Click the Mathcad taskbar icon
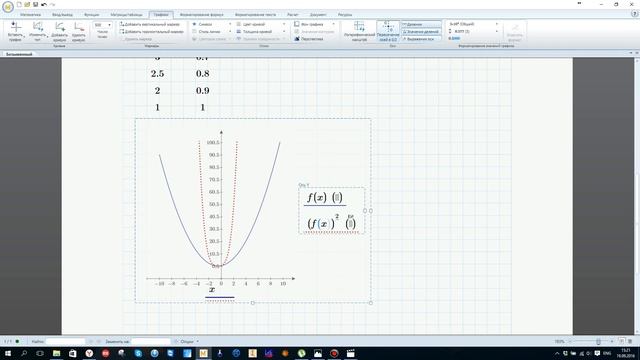The width and height of the screenshot is (640, 360). click(x=203, y=353)
